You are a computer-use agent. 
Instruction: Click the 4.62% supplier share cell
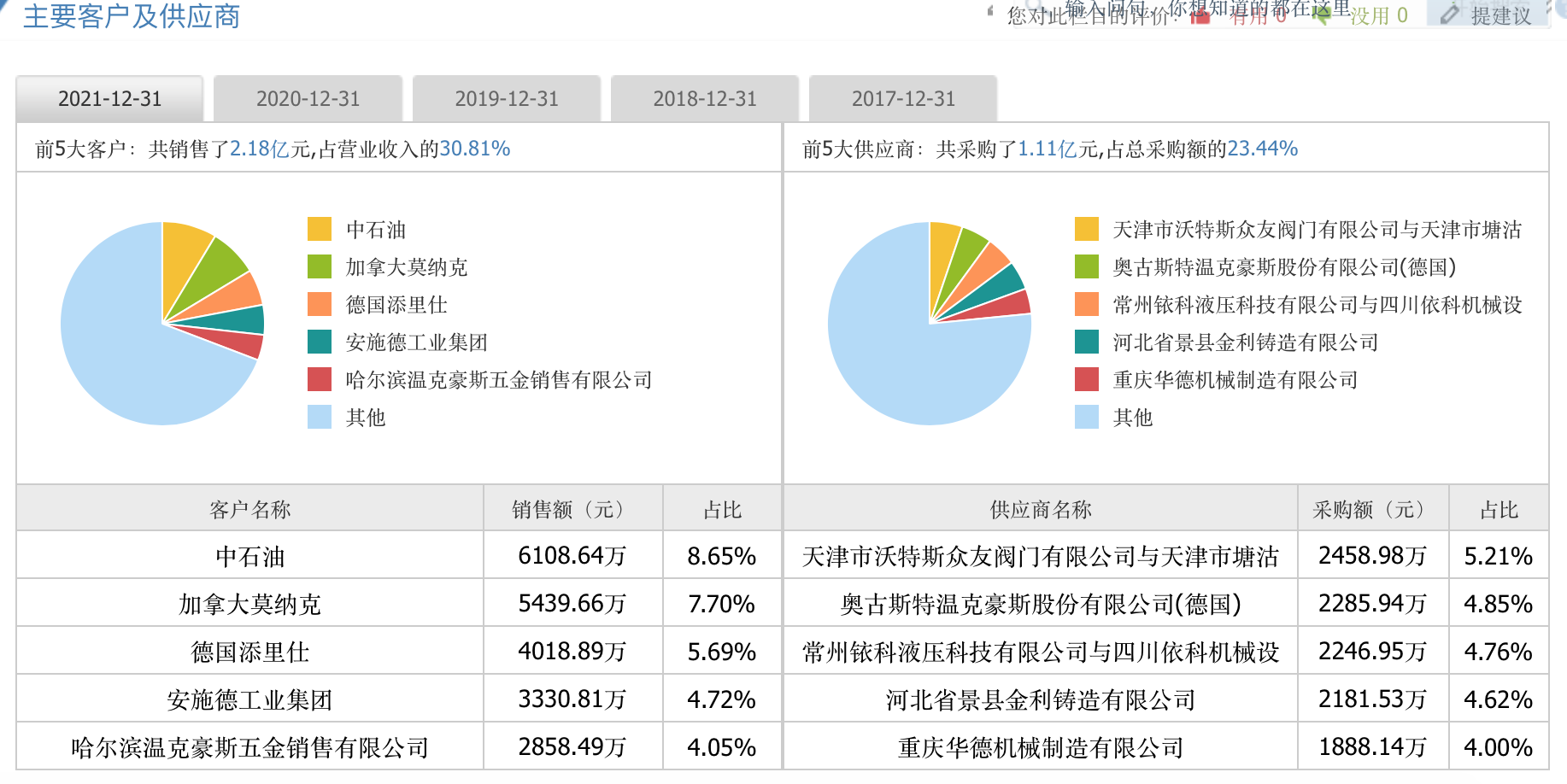(x=1499, y=699)
